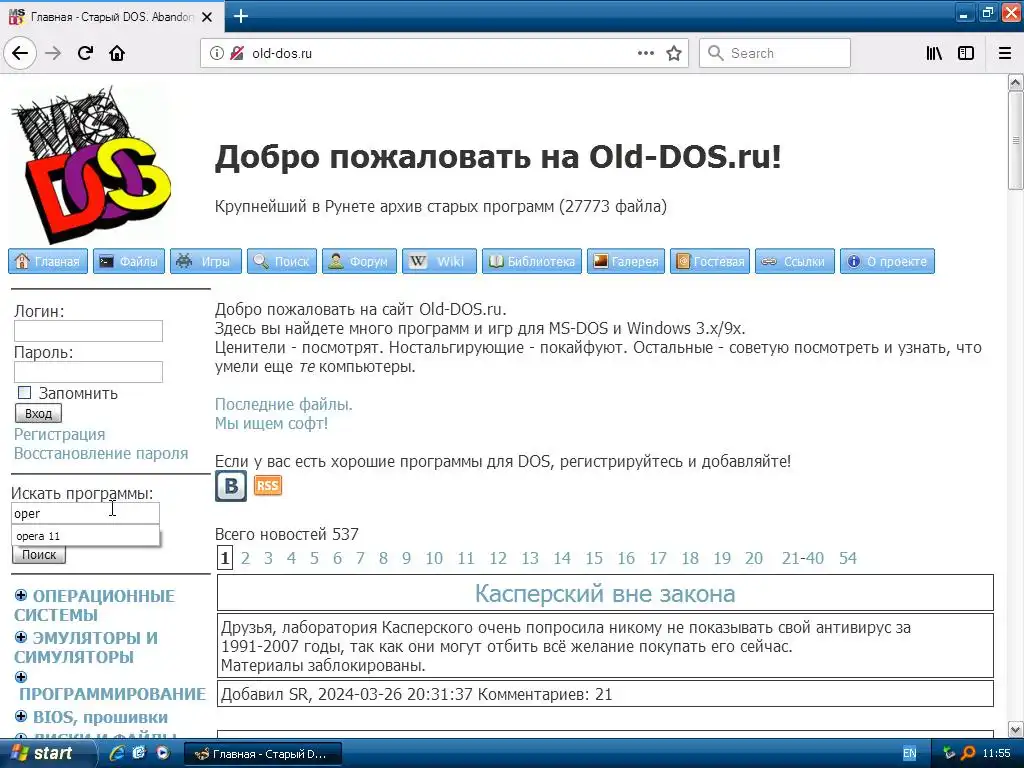
Task: Expand BIOS, прошивки category
Action: click(21, 716)
